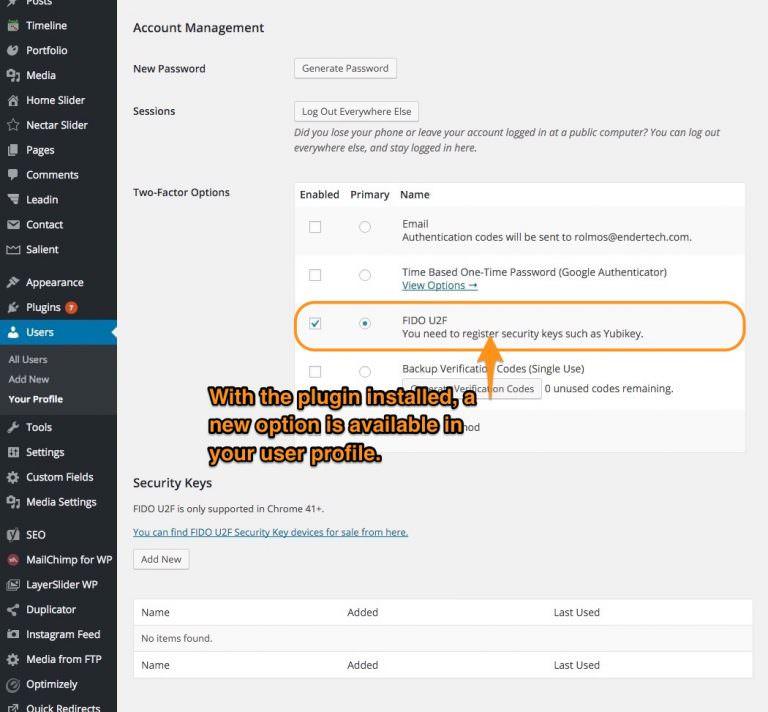Click the Generate Password button
Image resolution: width=768 pixels, height=712 pixels.
coord(345,68)
